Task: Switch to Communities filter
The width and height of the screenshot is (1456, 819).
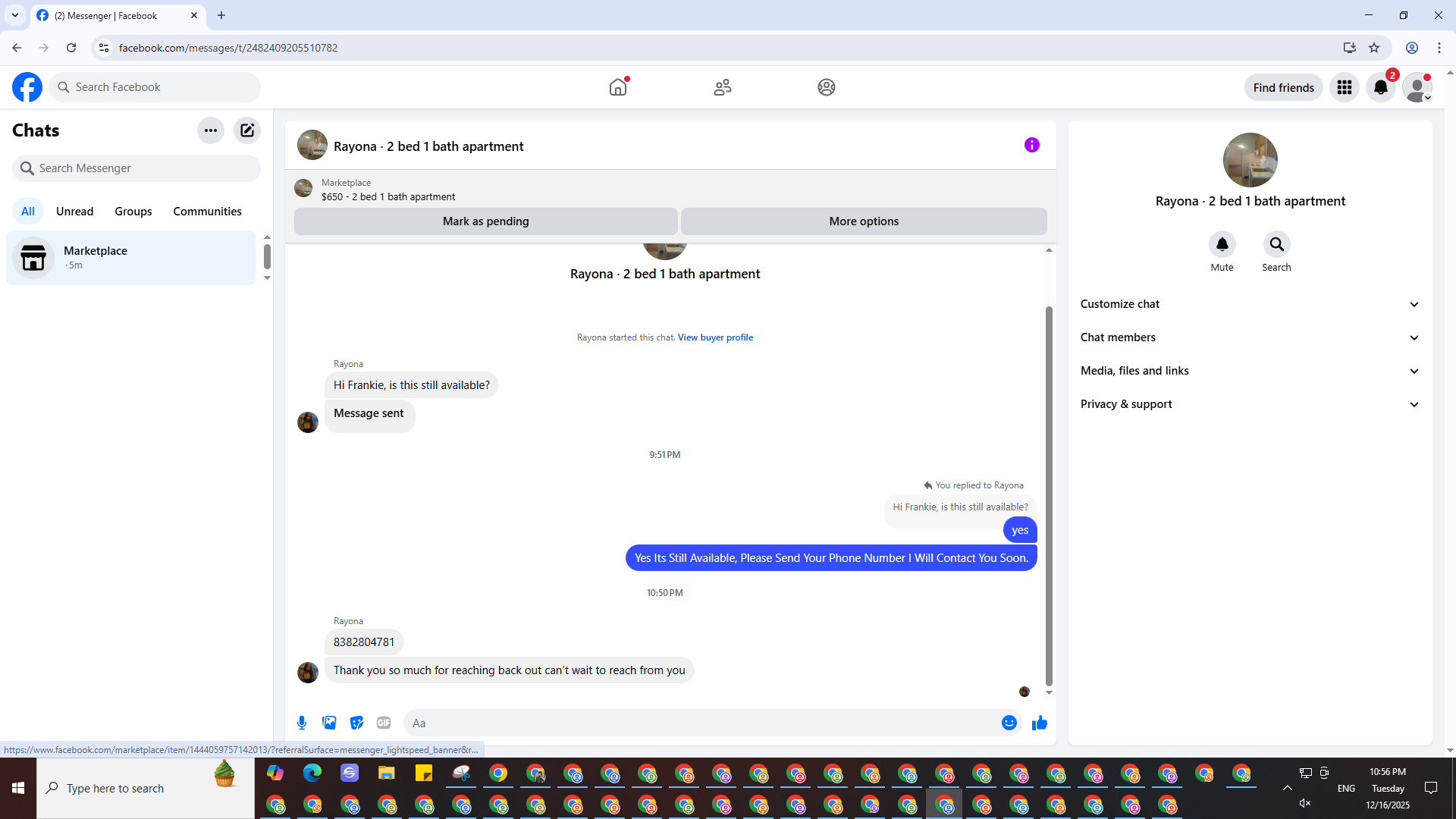Action: 207,212
